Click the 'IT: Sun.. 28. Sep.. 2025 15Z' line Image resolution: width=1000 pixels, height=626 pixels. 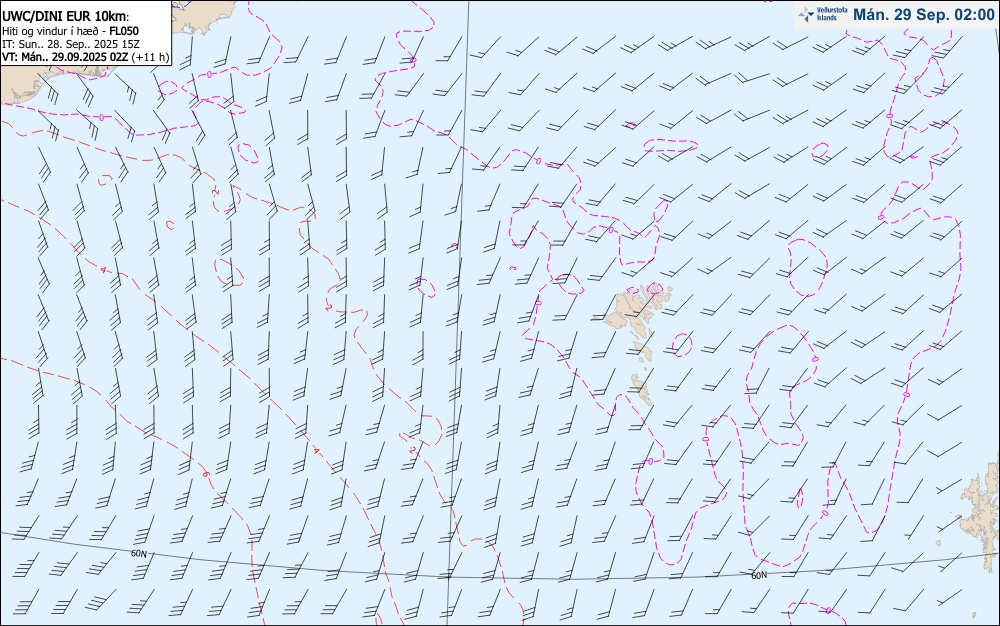pyautogui.click(x=71, y=44)
